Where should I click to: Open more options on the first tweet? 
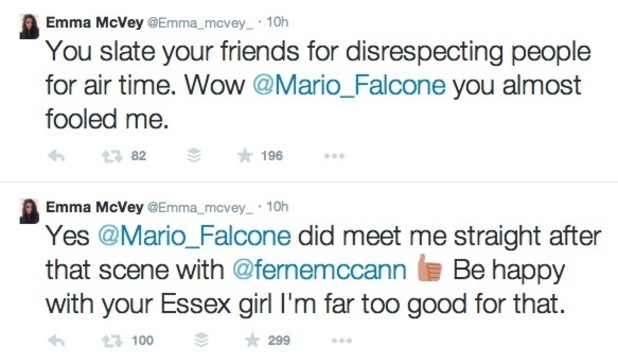pos(334,156)
